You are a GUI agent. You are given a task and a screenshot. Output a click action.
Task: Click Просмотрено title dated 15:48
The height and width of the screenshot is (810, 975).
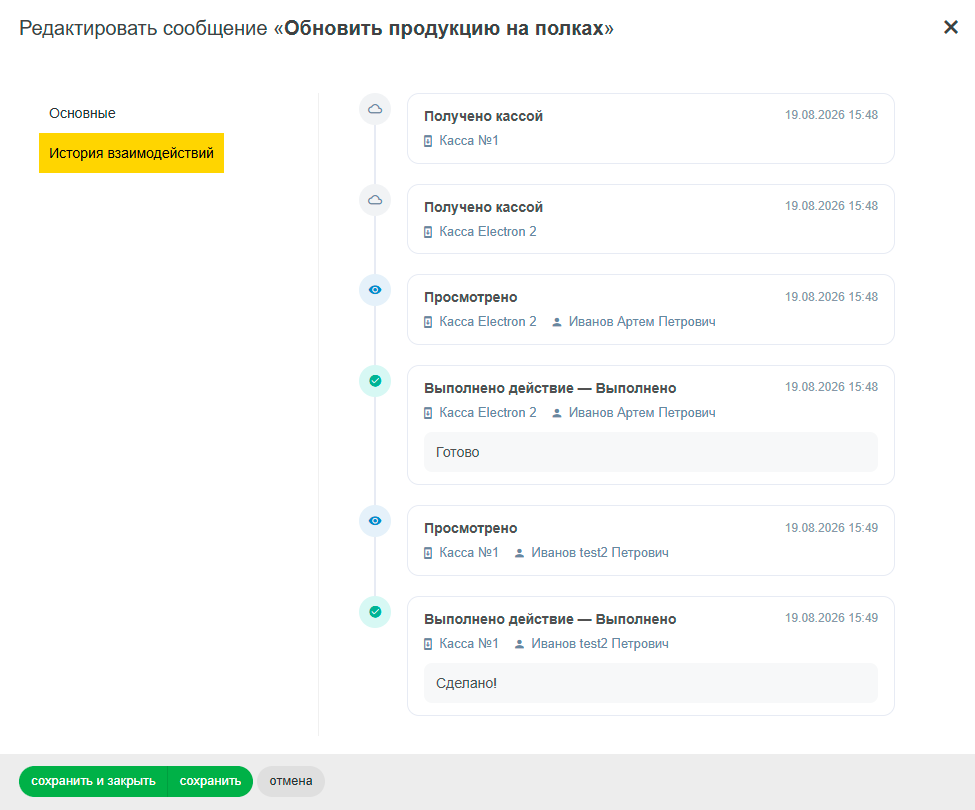[x=470, y=297]
